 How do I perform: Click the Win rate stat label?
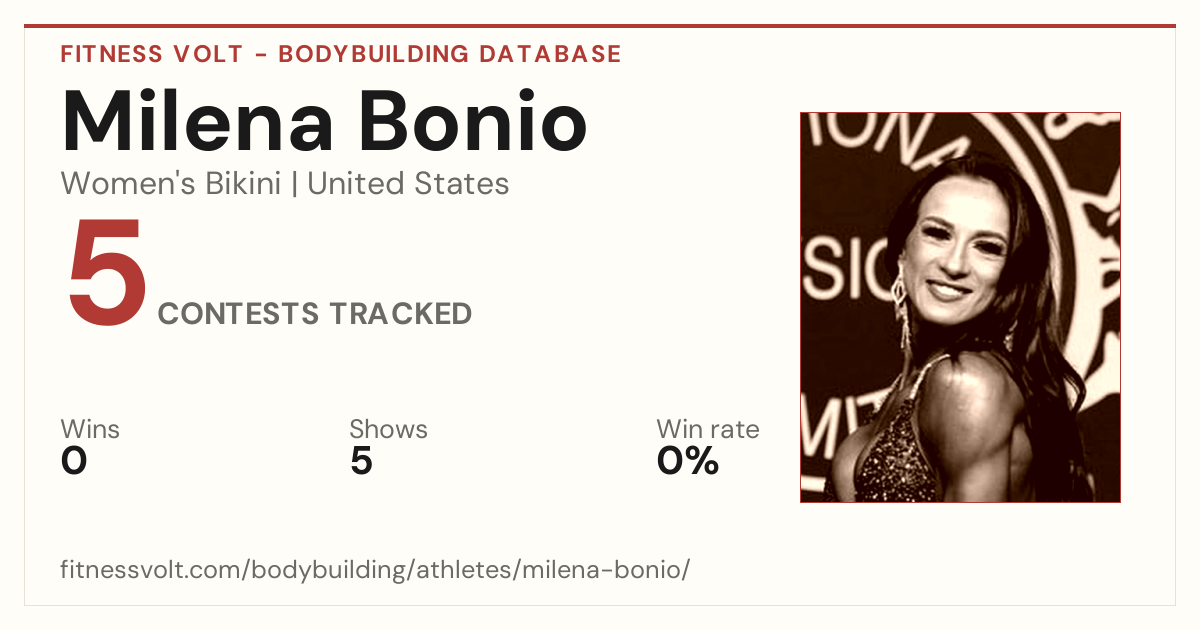tap(708, 430)
